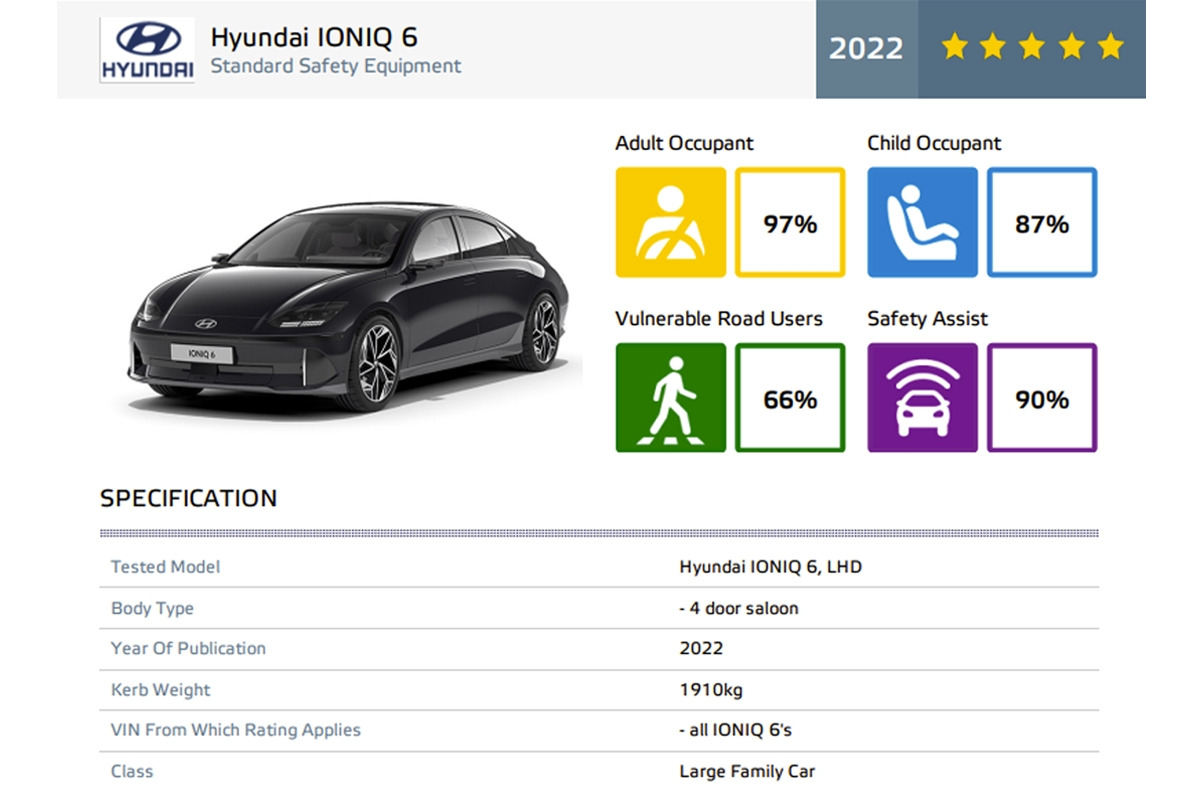Click the 2022 year badge
Viewport: 1200px width, 800px height.
pos(867,48)
